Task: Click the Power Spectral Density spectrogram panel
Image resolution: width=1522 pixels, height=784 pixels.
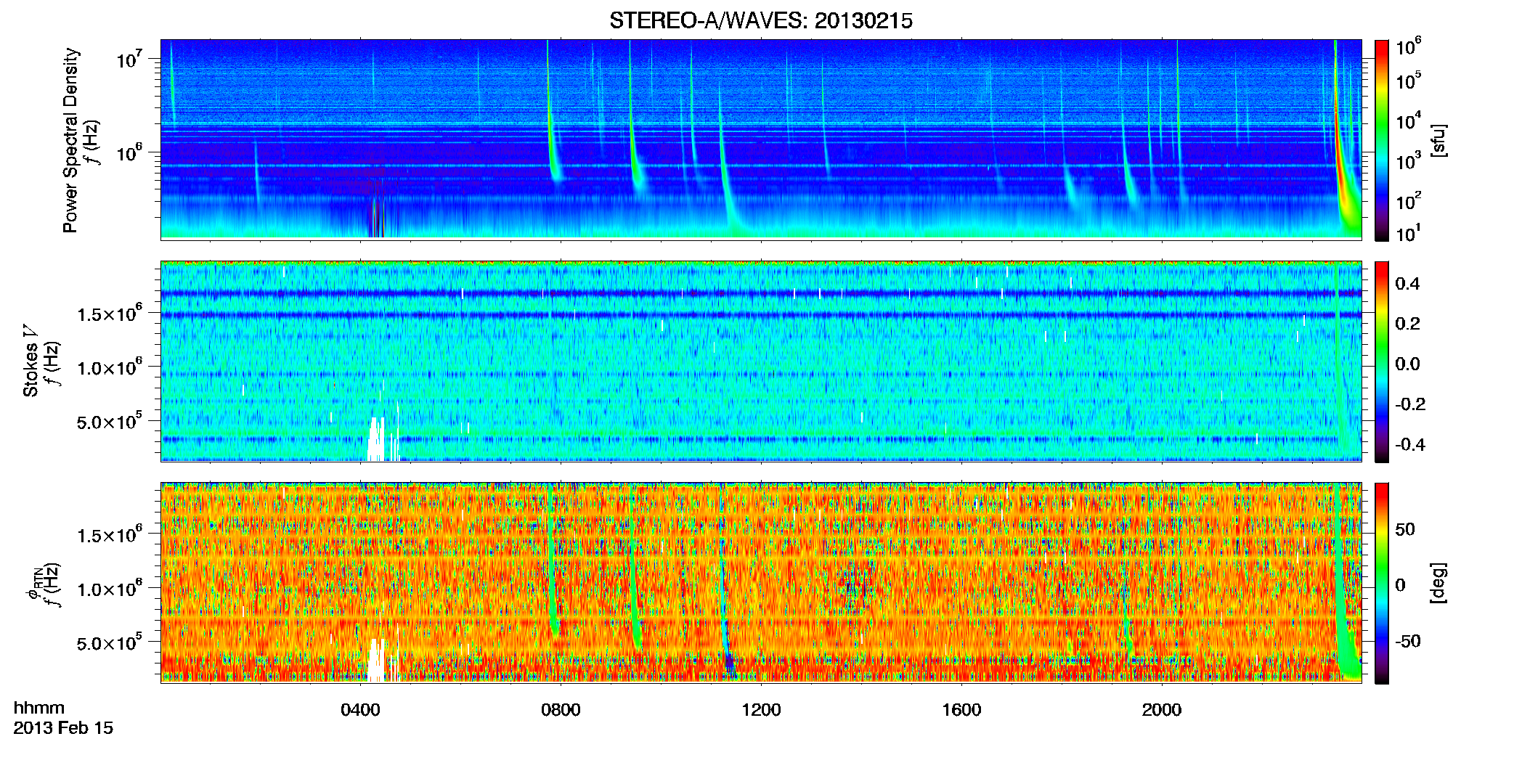Action: (x=761, y=139)
